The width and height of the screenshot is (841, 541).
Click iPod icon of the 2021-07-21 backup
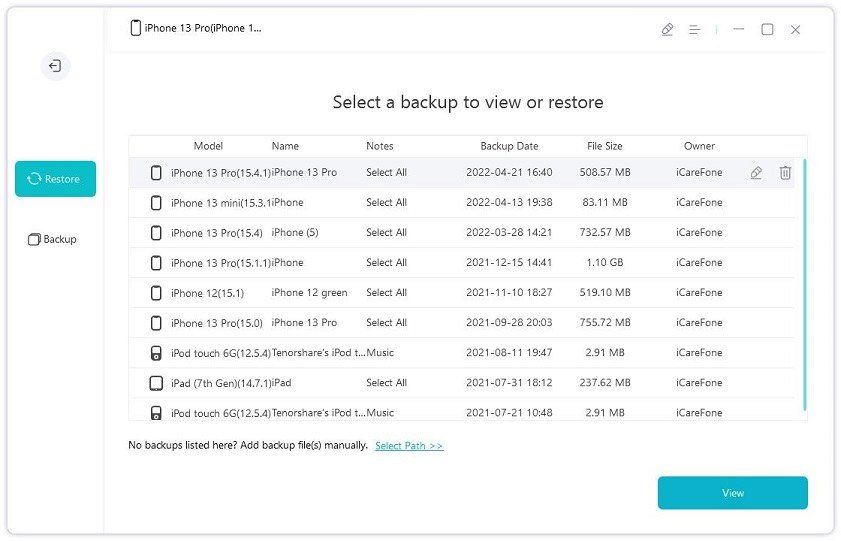click(x=156, y=412)
